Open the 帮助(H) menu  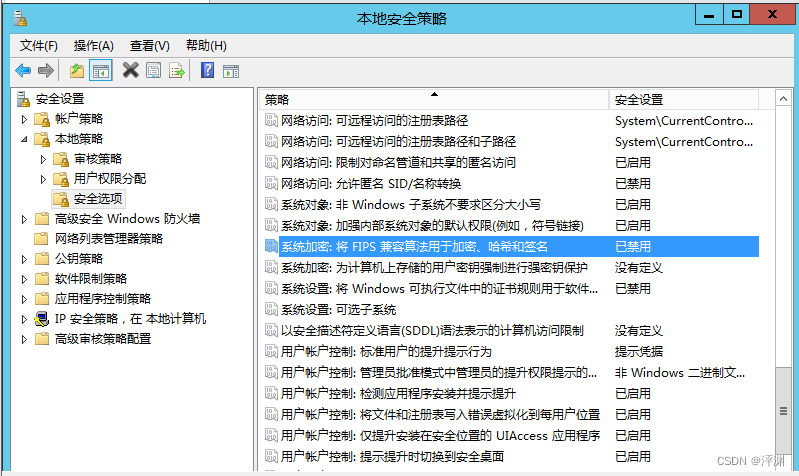click(x=206, y=46)
